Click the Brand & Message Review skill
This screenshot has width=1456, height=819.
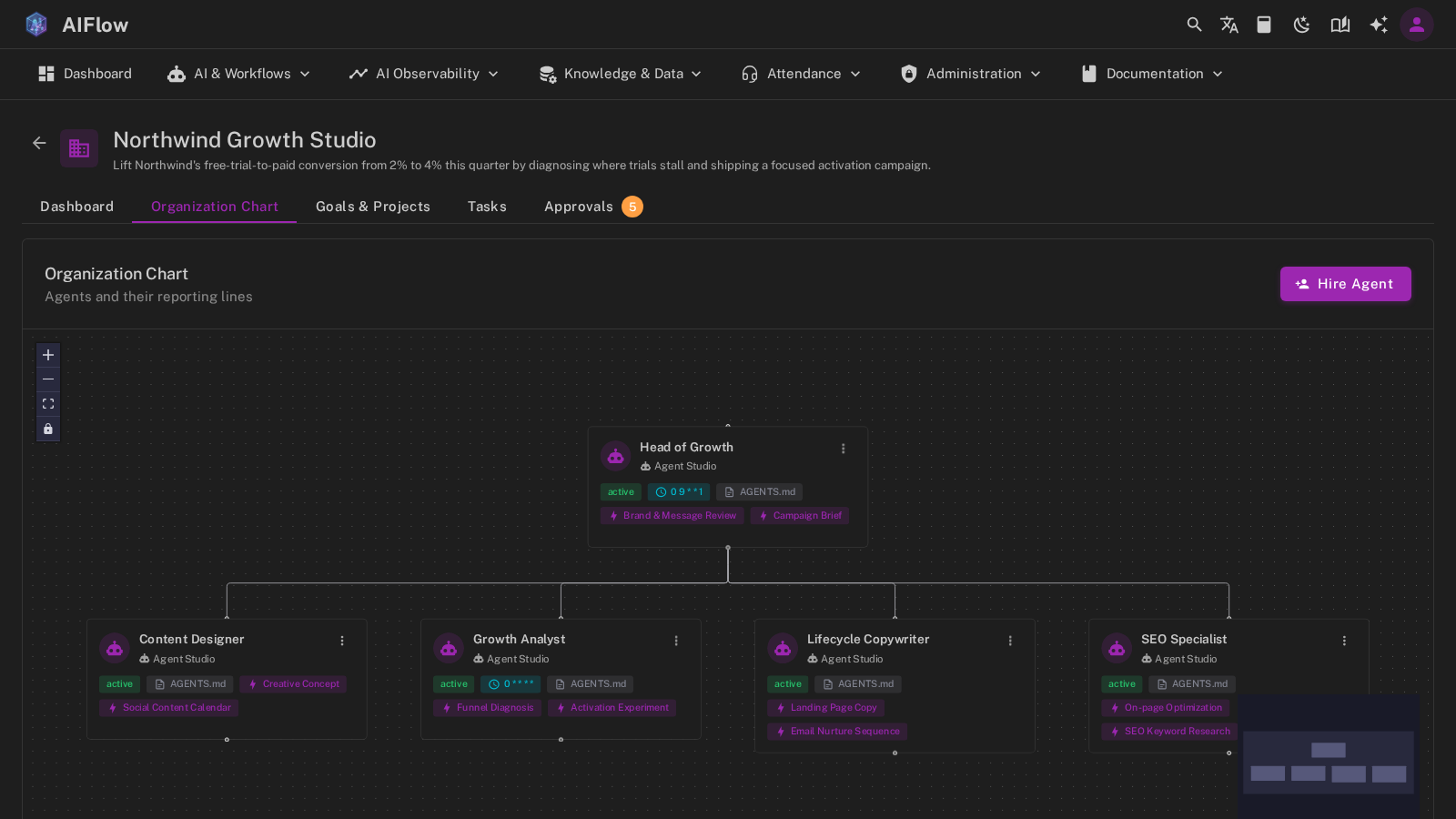click(x=672, y=516)
